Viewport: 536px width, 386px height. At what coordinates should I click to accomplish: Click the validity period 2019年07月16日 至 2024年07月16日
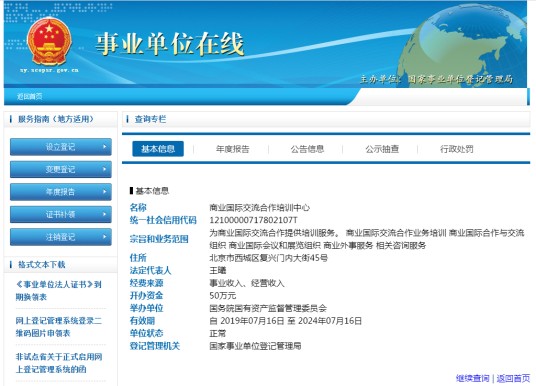click(291, 321)
